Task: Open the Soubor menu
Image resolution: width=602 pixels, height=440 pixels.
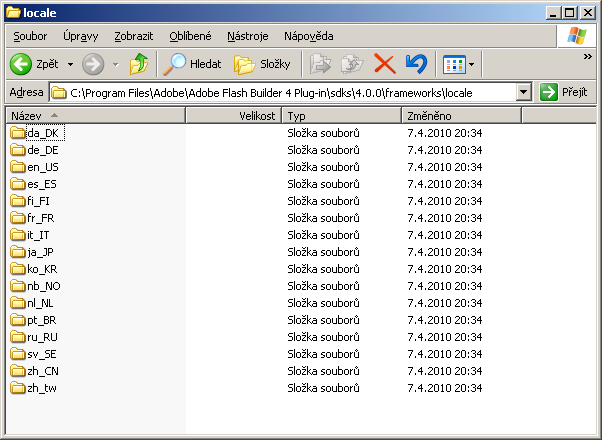Action: click(30, 36)
